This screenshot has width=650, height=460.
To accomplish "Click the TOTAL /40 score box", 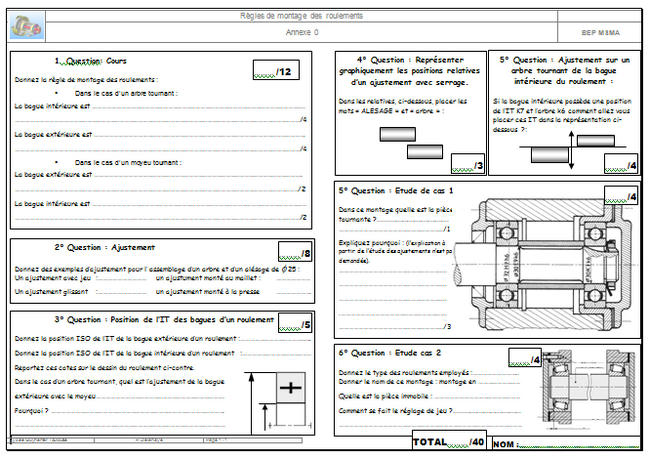I will pyautogui.click(x=450, y=442).
